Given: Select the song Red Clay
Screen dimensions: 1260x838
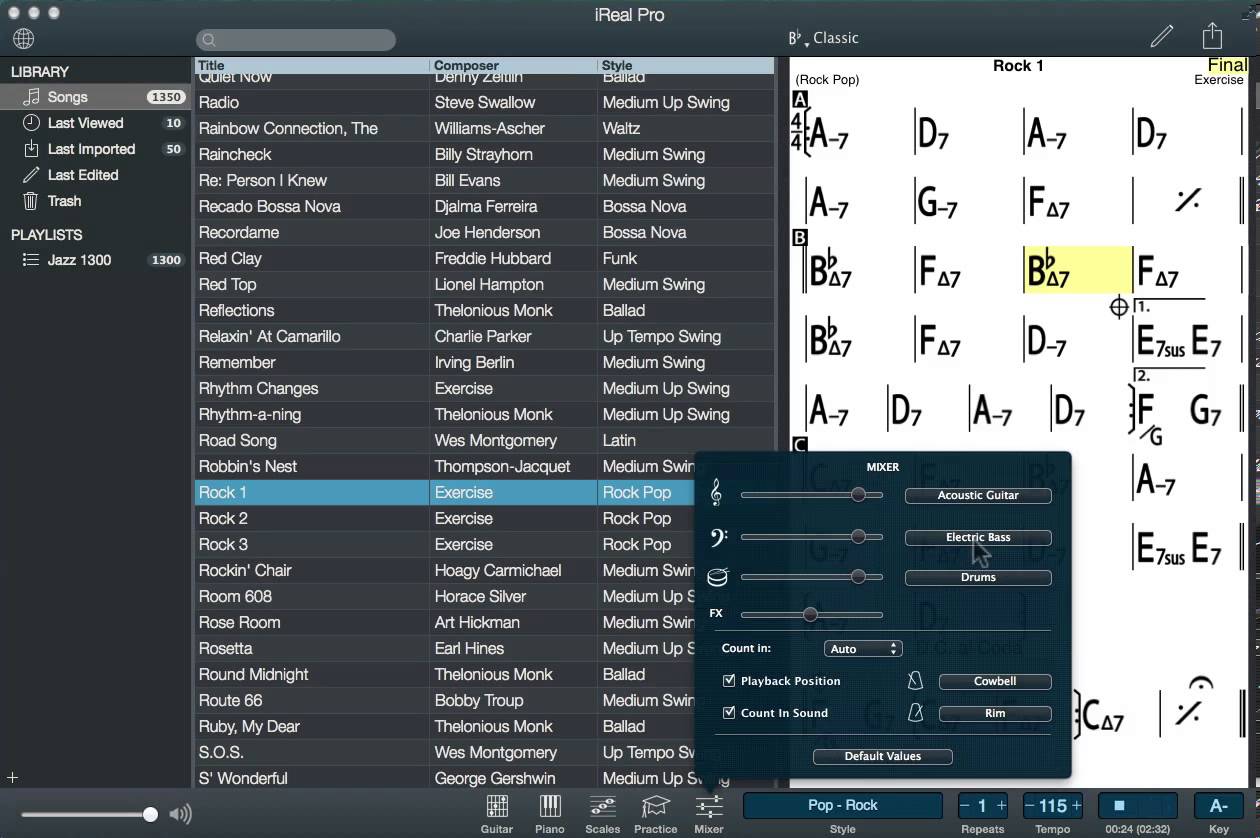Looking at the screenshot, I should pos(485,258).
